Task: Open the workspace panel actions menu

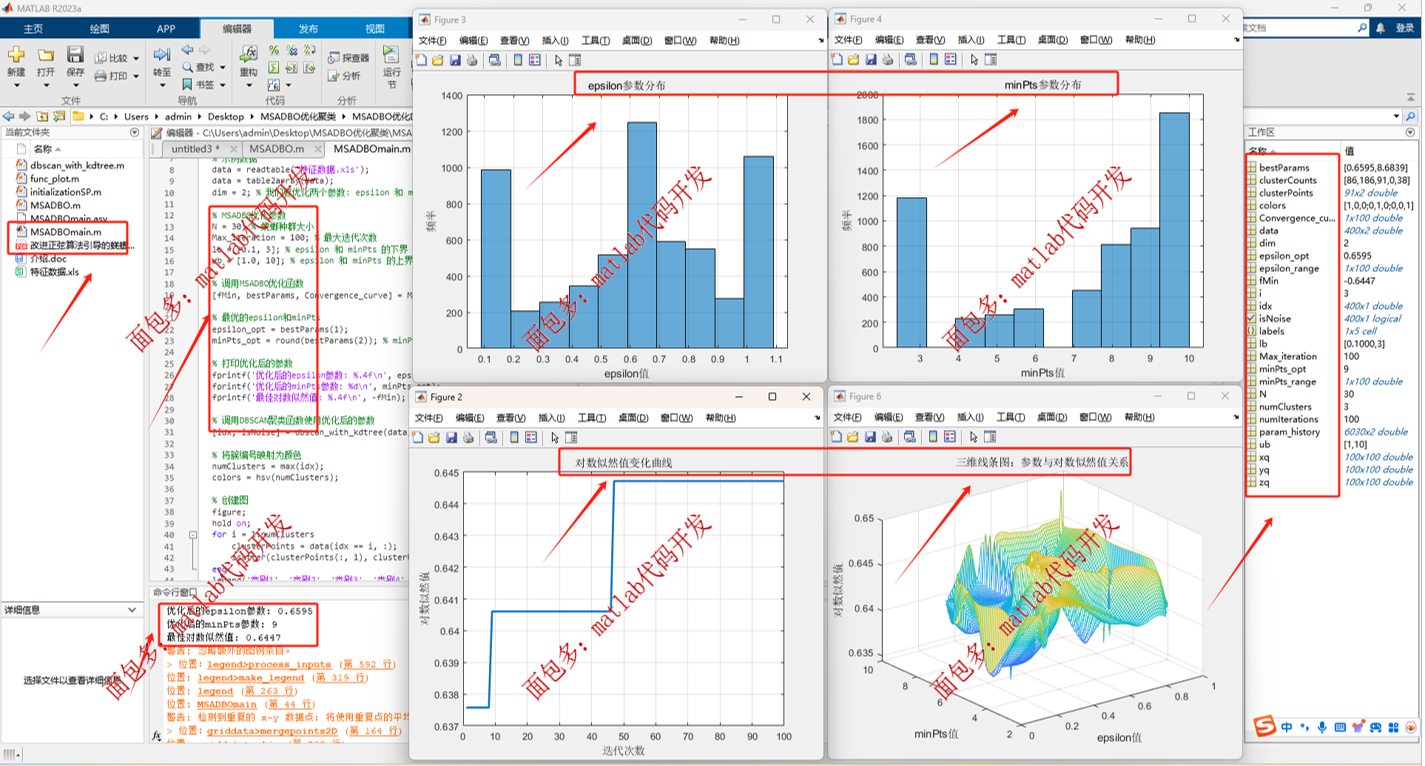Action: (x=1409, y=132)
